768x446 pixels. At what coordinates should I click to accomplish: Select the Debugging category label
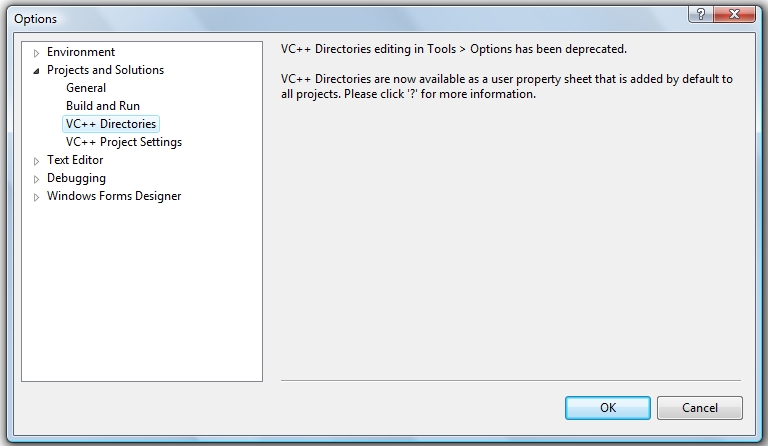click(x=76, y=178)
